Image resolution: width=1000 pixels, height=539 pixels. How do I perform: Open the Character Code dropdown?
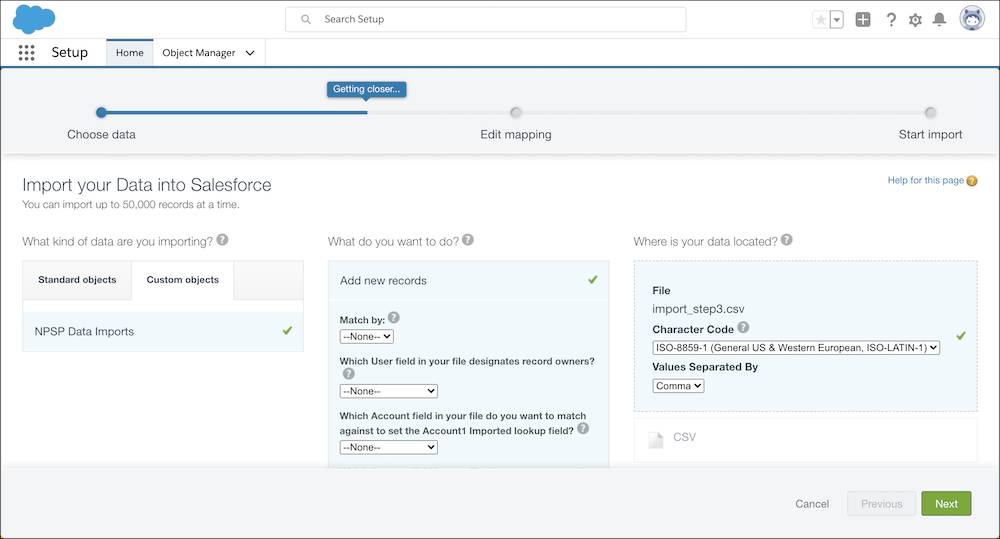(796, 348)
